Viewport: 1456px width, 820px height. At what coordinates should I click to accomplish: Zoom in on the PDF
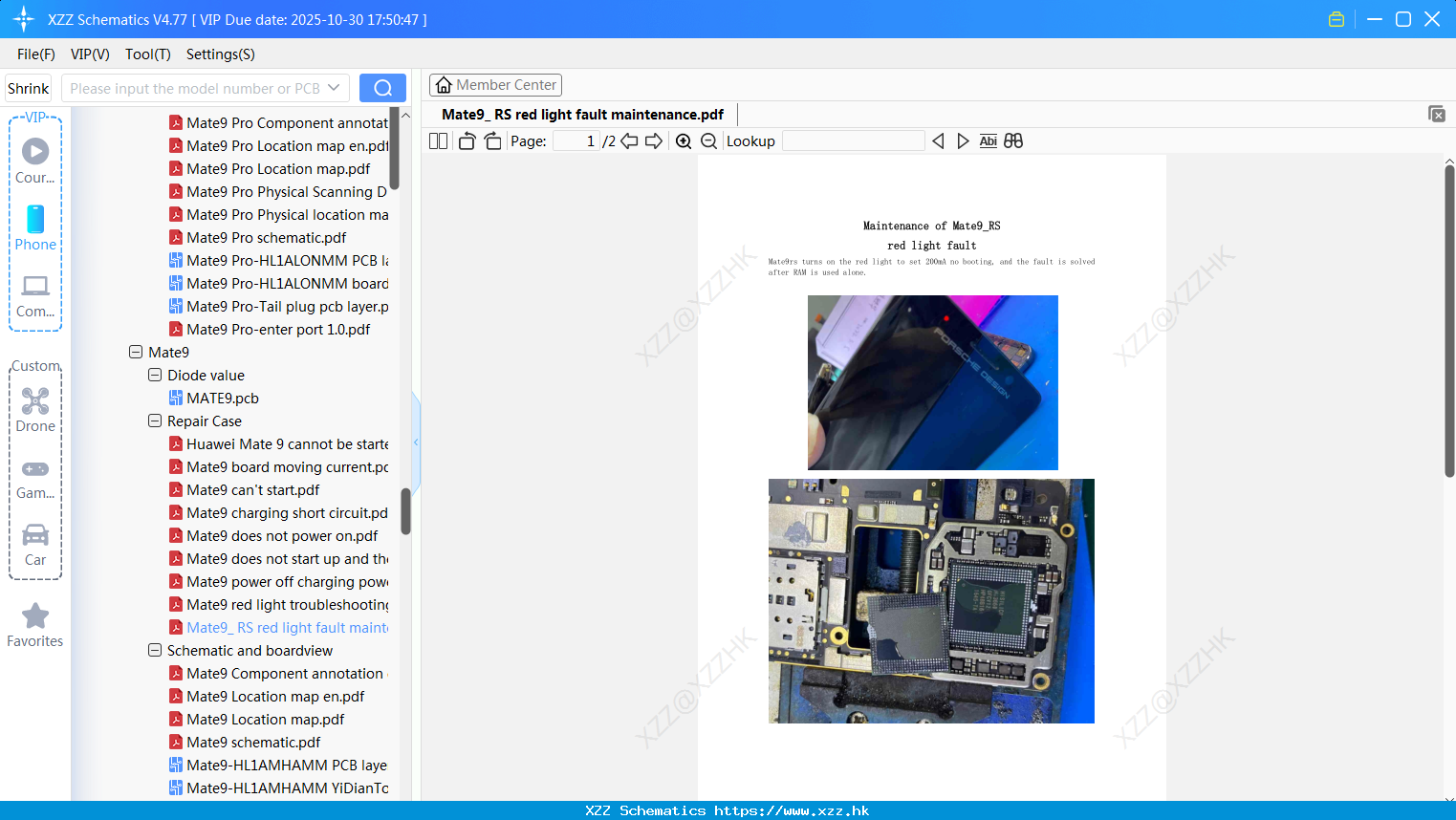click(x=684, y=140)
